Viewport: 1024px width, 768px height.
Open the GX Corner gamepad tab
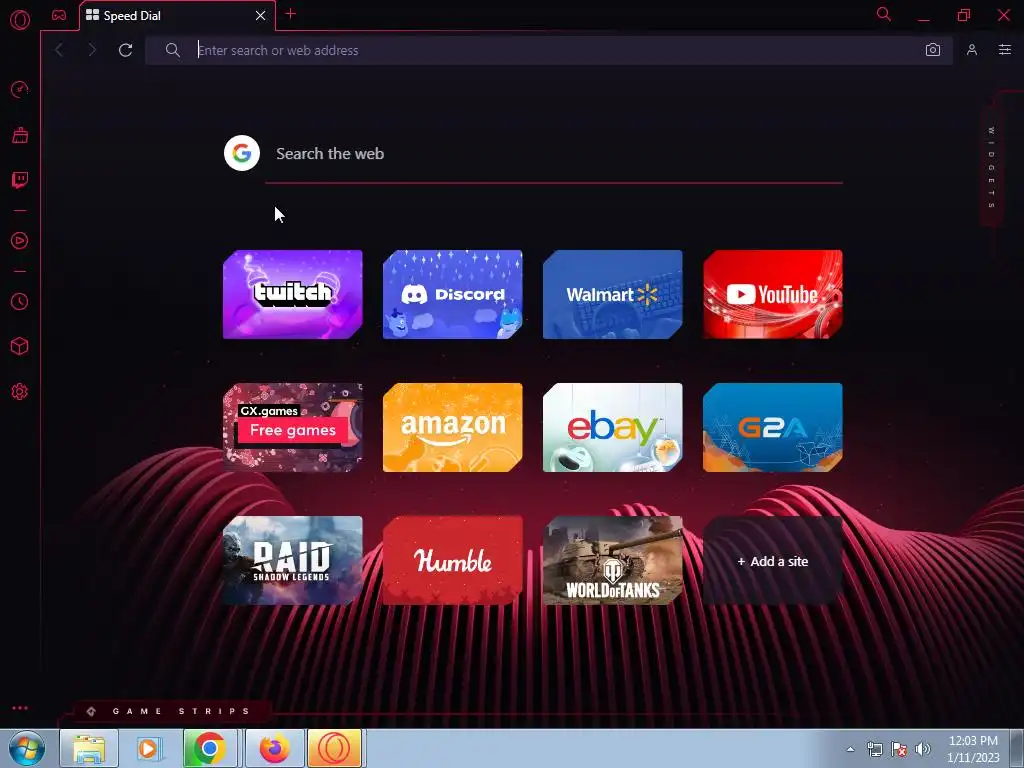pyautogui.click(x=59, y=15)
